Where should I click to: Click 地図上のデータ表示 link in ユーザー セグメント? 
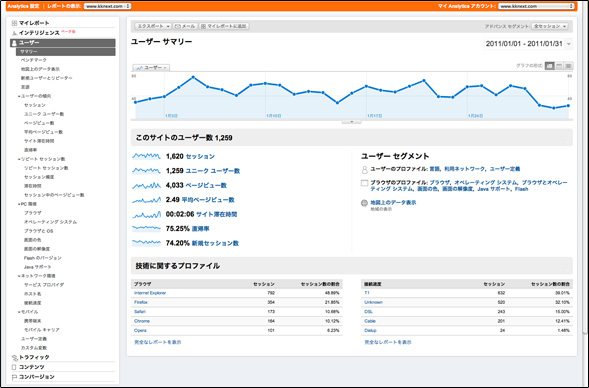pos(393,202)
